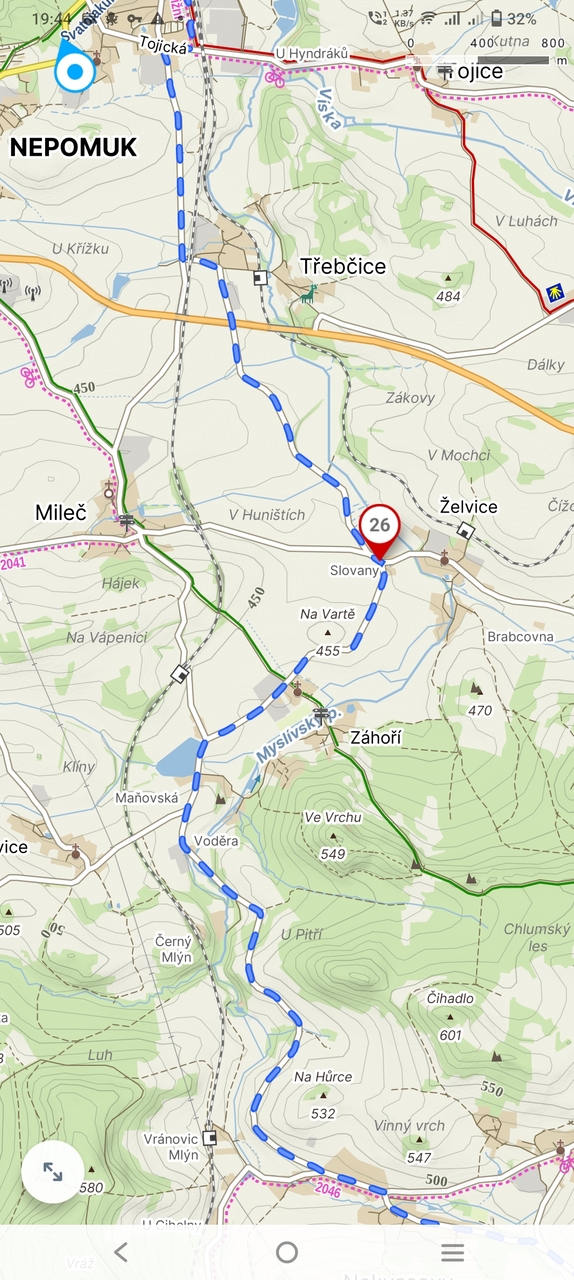Tap the bus stop icon near Třebčice

coord(260,278)
